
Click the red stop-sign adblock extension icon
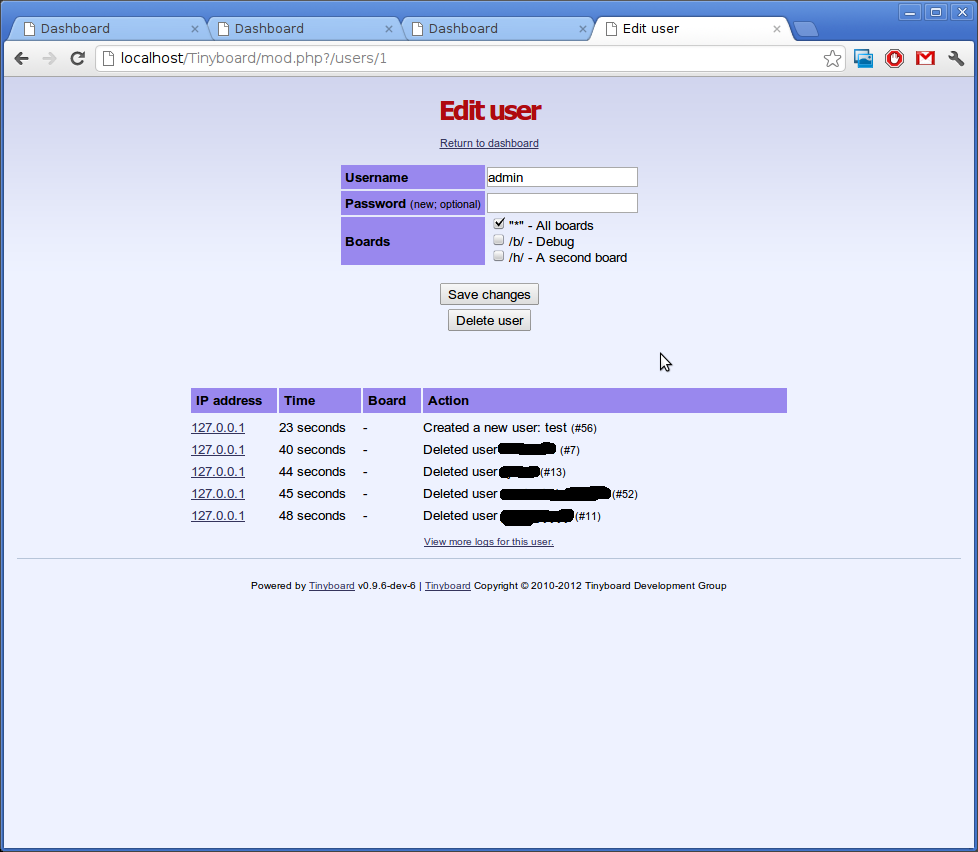(x=894, y=59)
